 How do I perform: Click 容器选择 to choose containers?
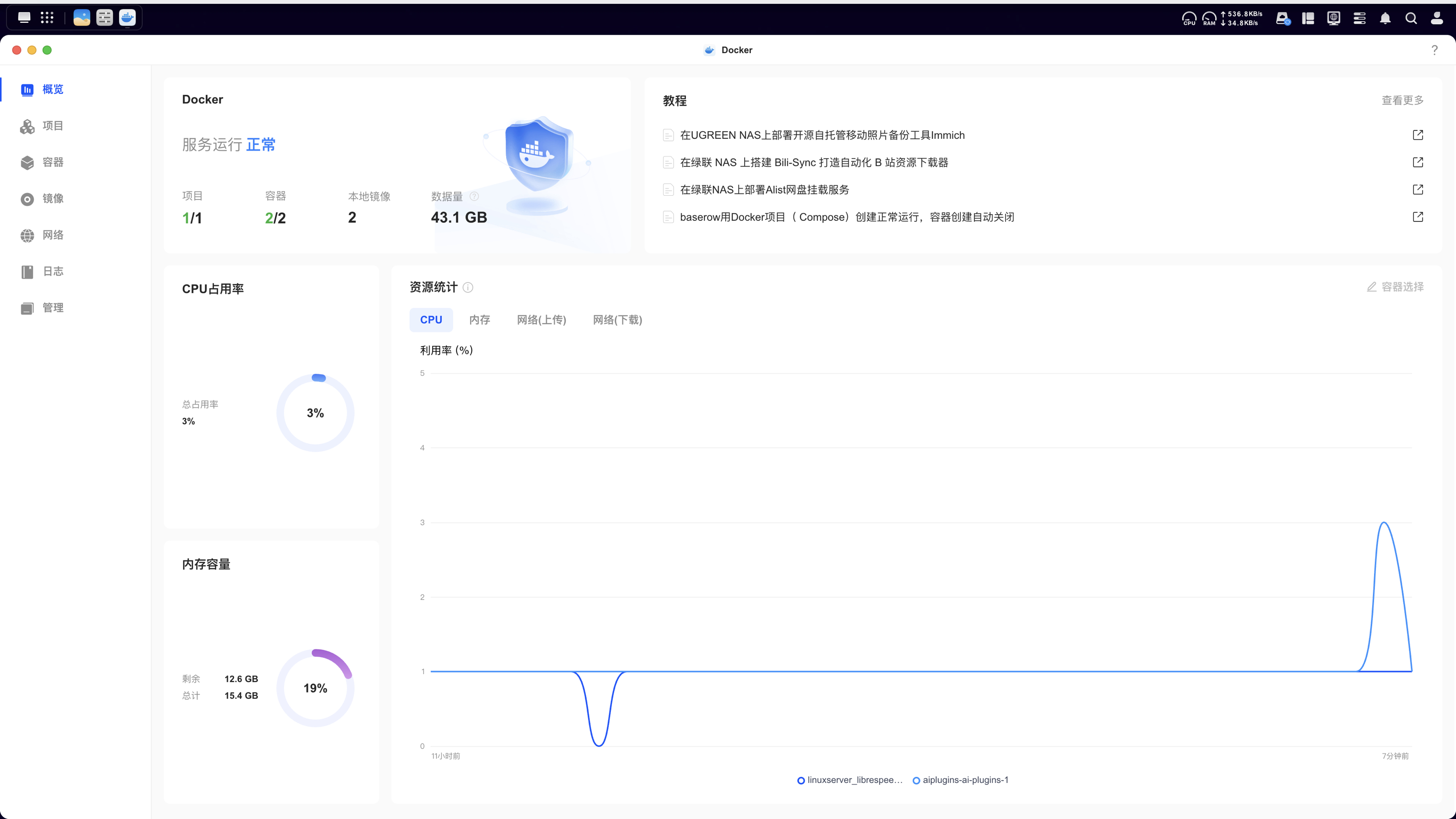1395,287
